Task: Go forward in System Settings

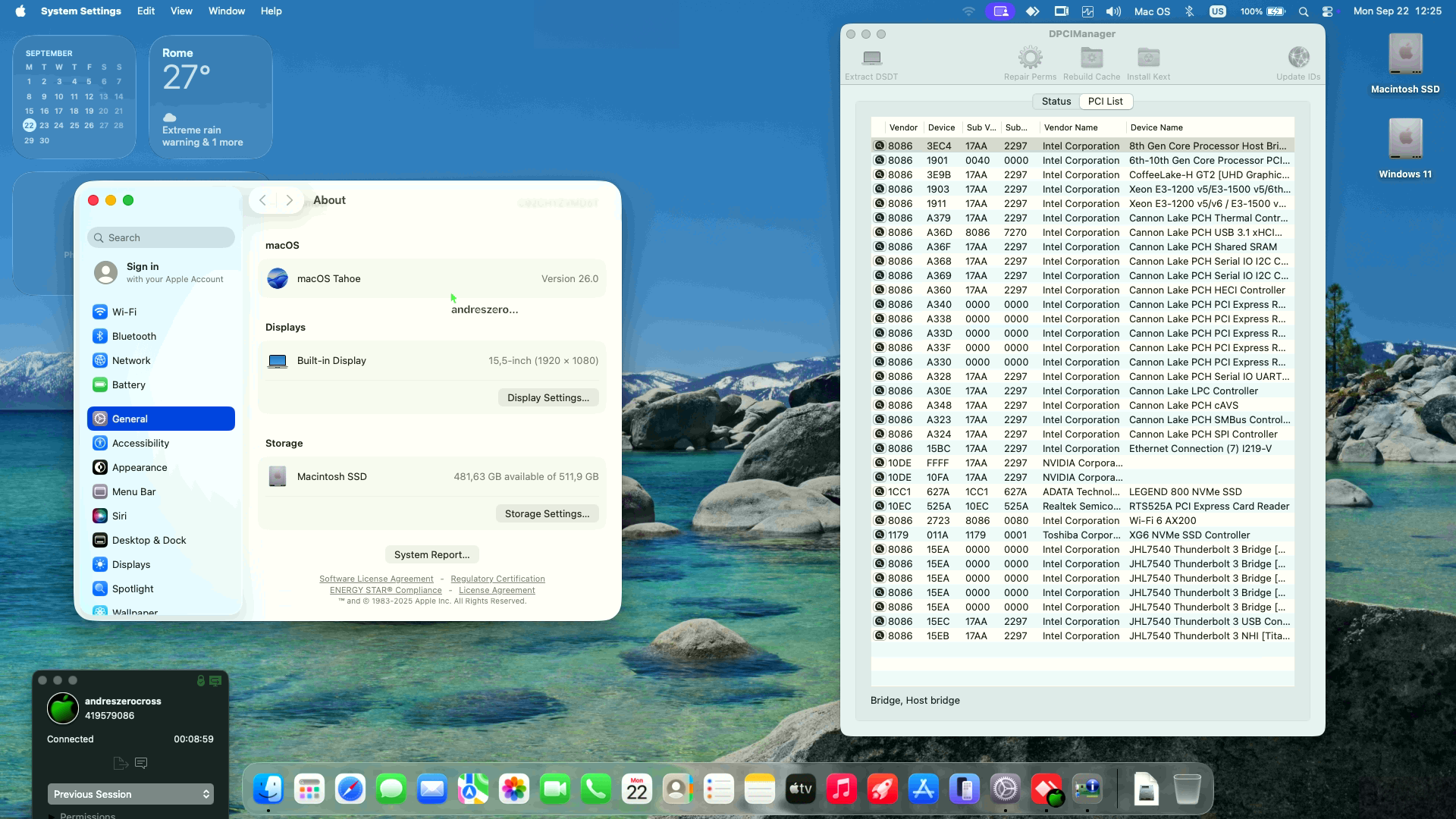Action: tap(289, 200)
